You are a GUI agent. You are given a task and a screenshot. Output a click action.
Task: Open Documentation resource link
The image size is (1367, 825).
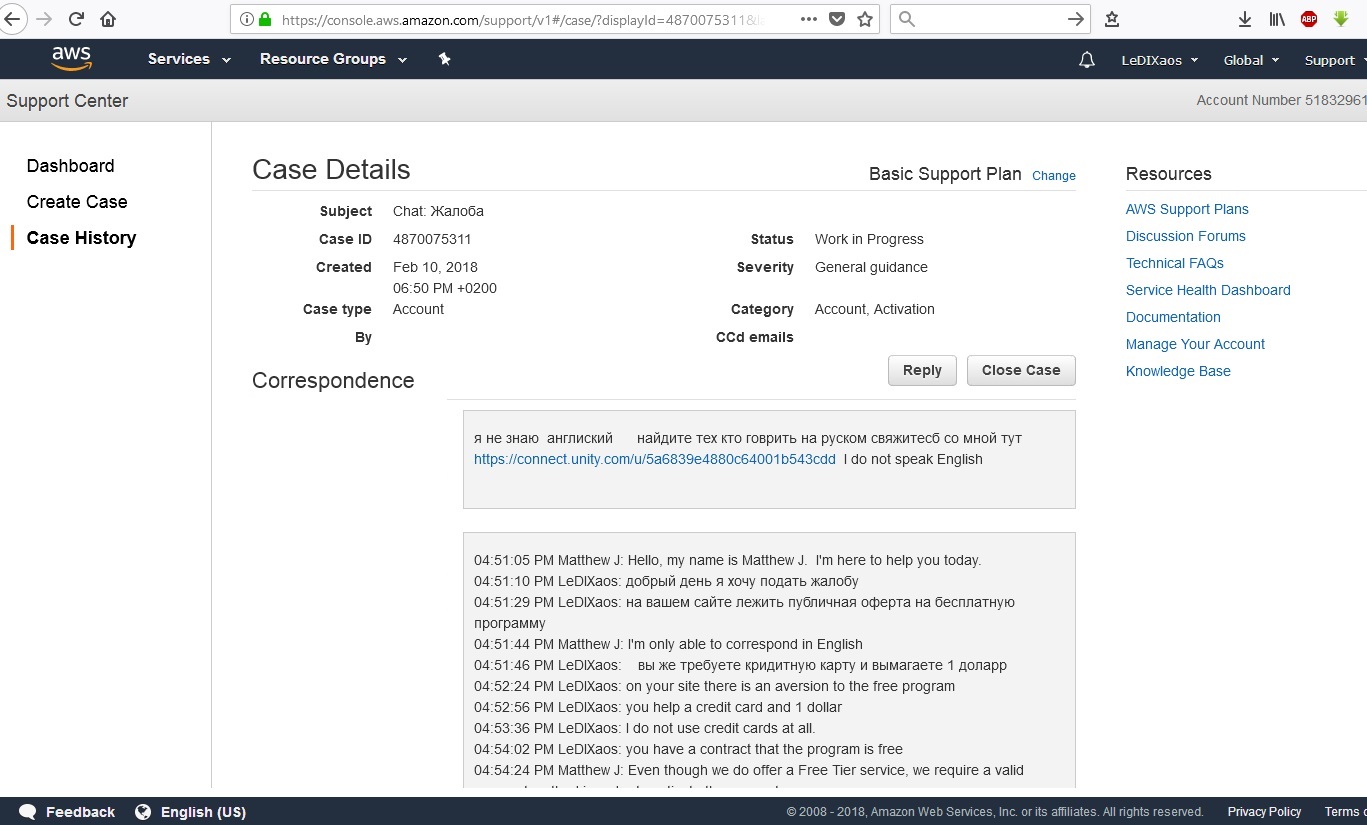pos(1173,317)
